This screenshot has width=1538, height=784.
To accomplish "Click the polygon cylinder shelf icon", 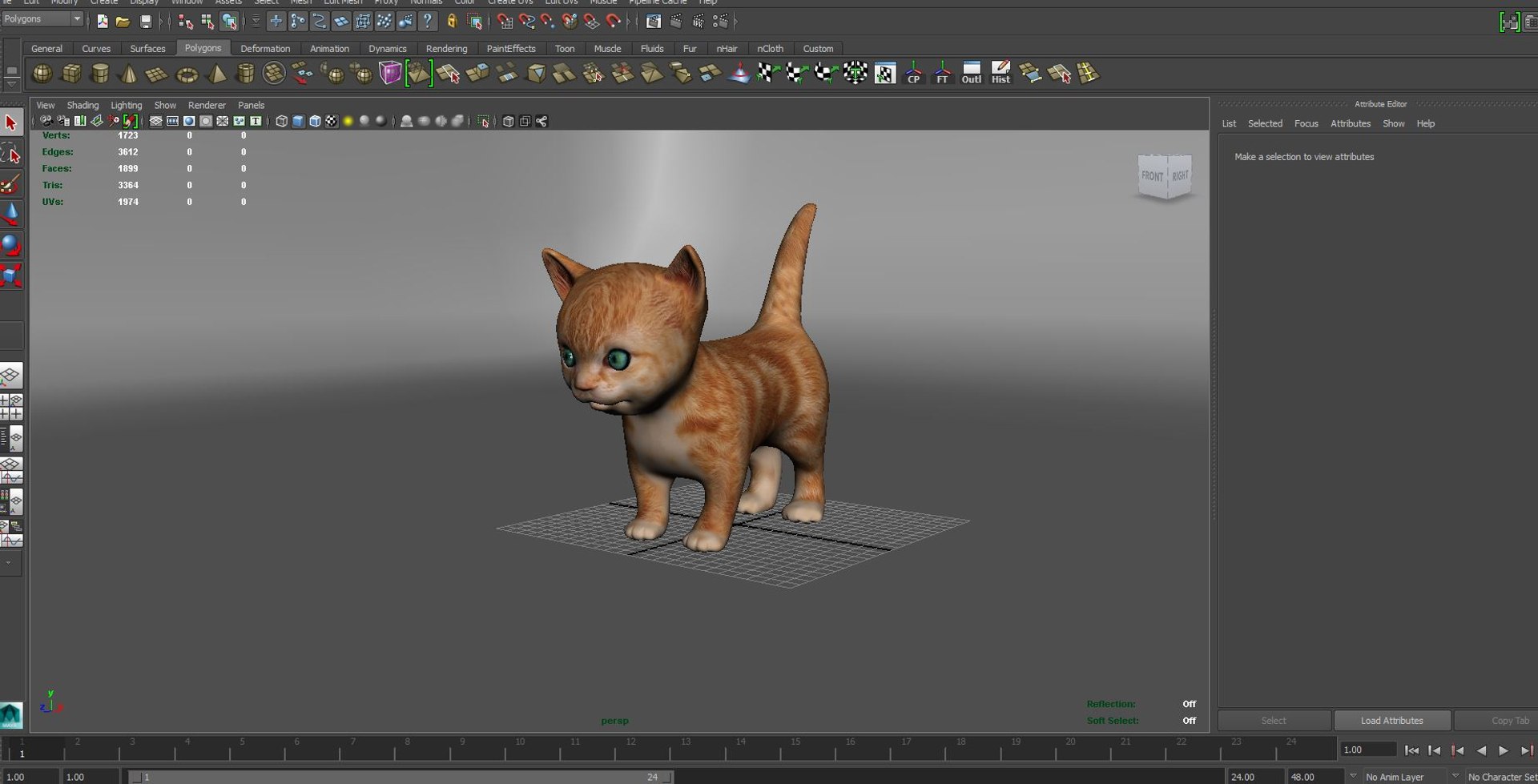I will pos(99,74).
